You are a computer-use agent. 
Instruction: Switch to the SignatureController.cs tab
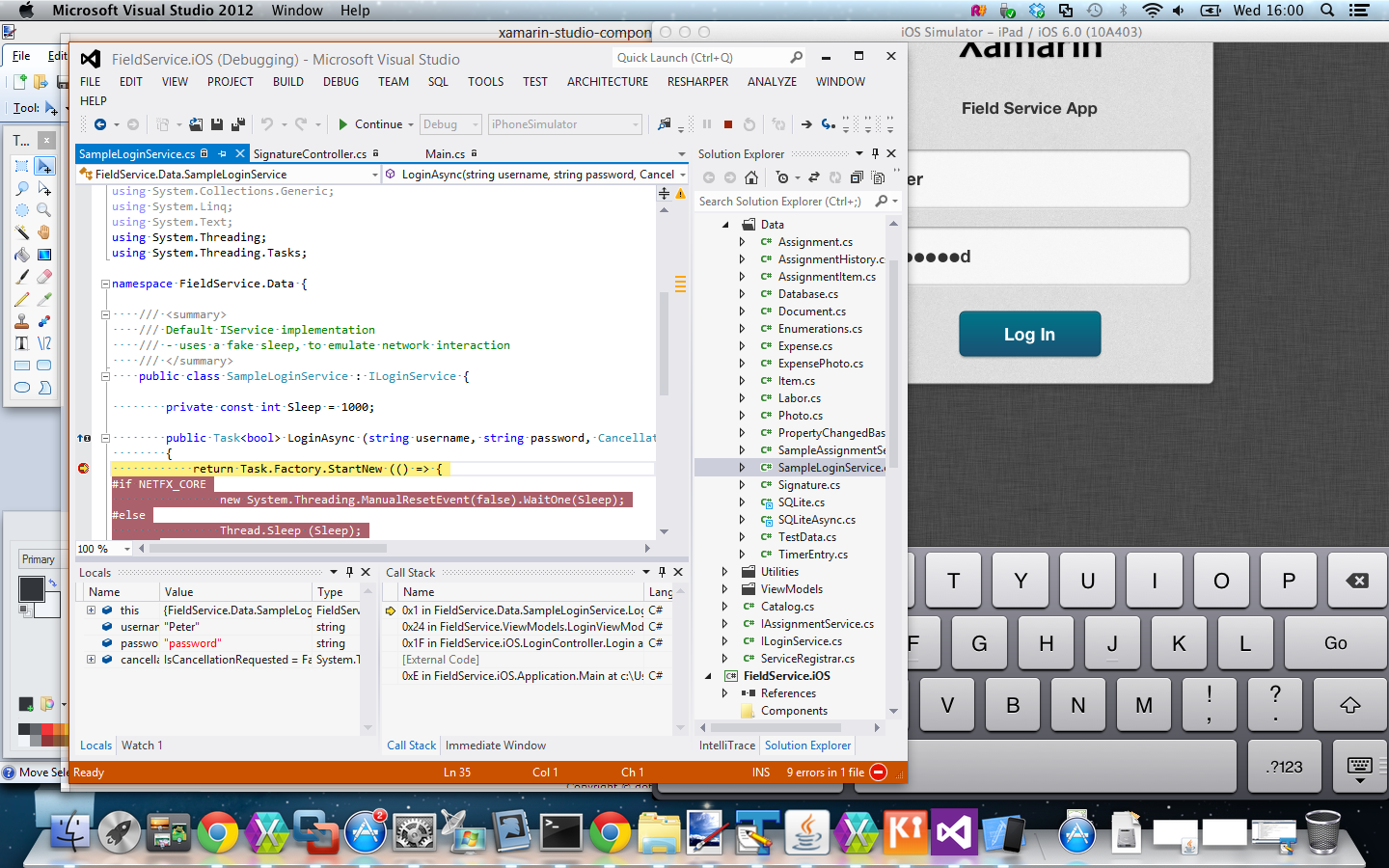tap(310, 154)
